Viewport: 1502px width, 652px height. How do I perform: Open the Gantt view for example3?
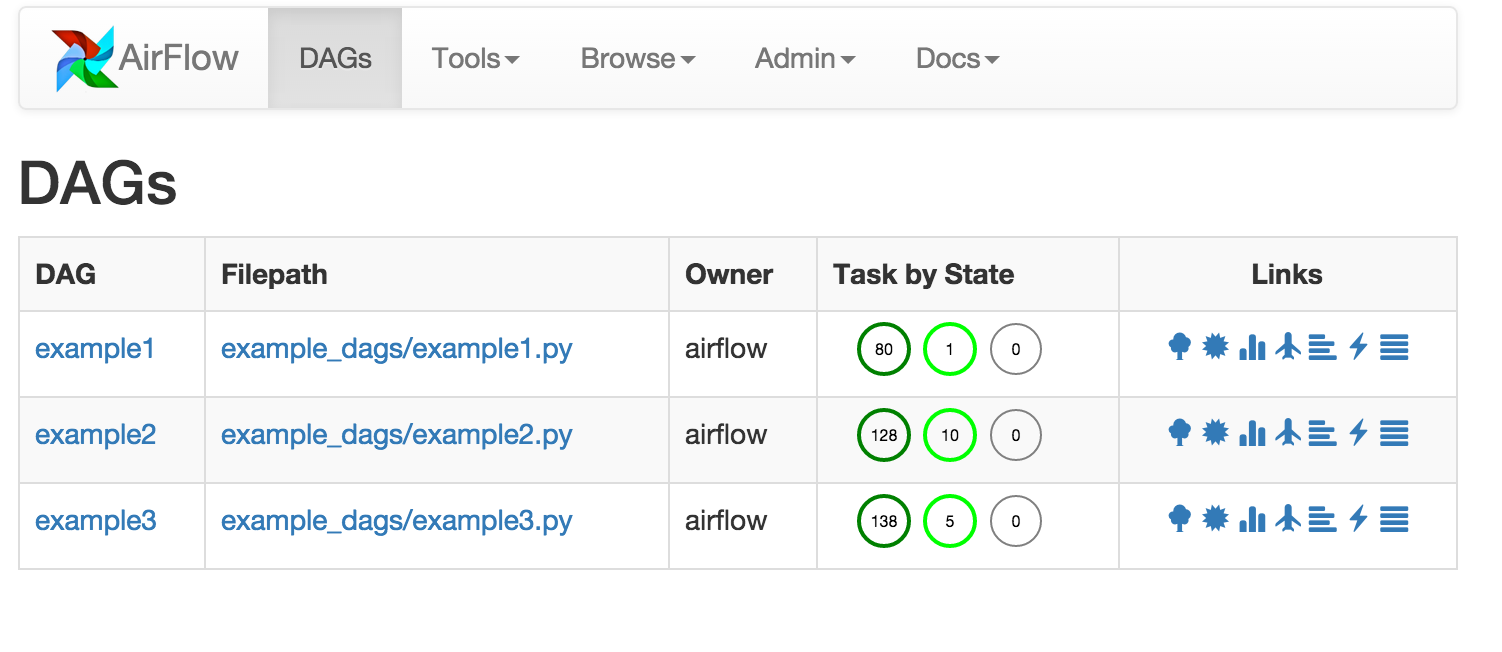coord(1322,520)
